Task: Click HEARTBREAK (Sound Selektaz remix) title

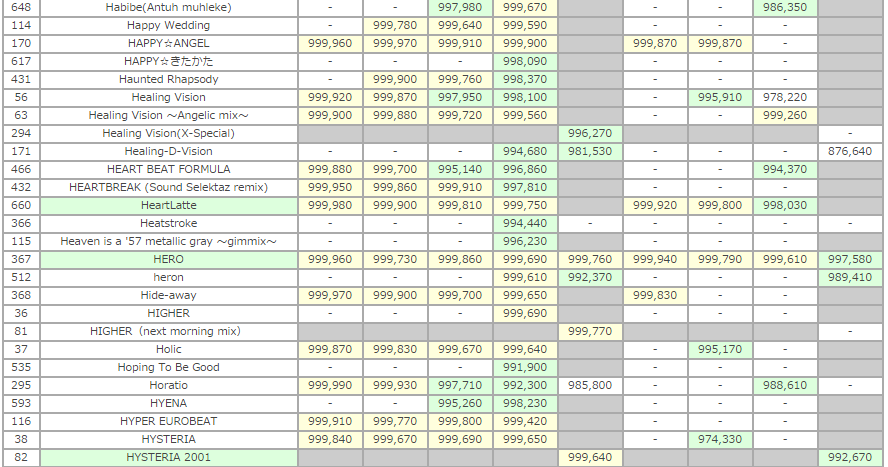Action: pyautogui.click(x=169, y=187)
